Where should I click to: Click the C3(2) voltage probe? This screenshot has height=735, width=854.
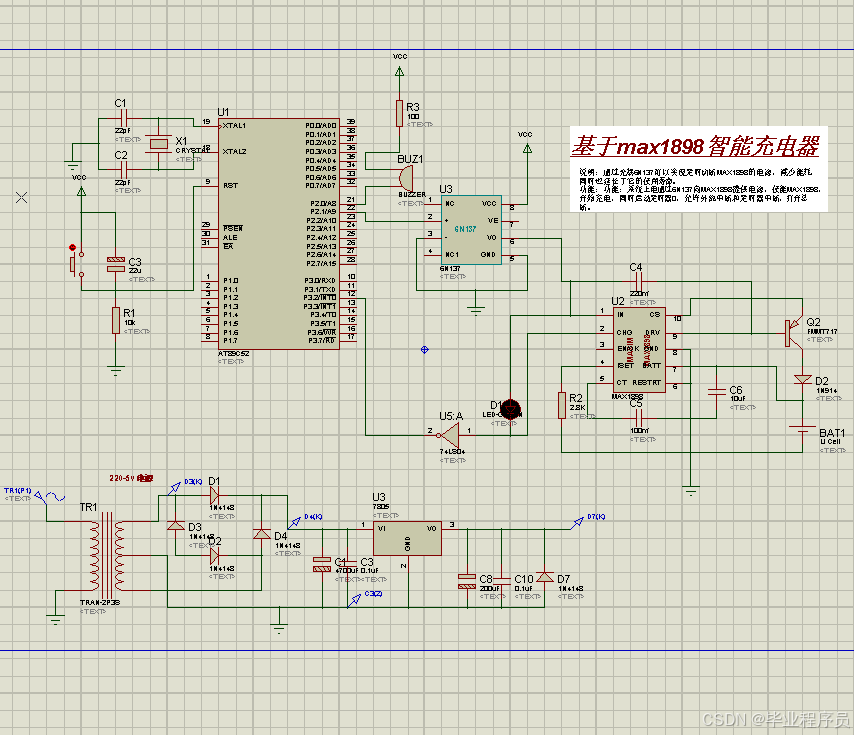[355, 600]
